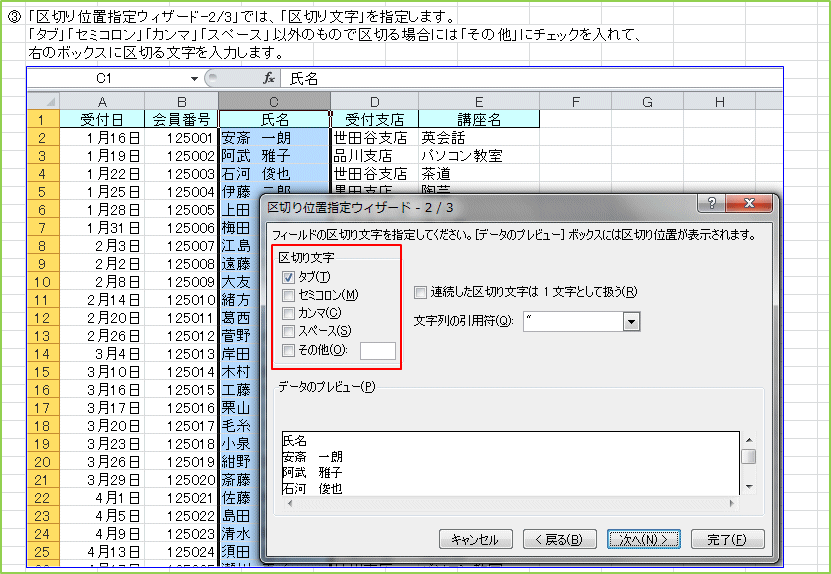Screen dimensions: 831x574
Task: Select column E header
Action: [479, 101]
